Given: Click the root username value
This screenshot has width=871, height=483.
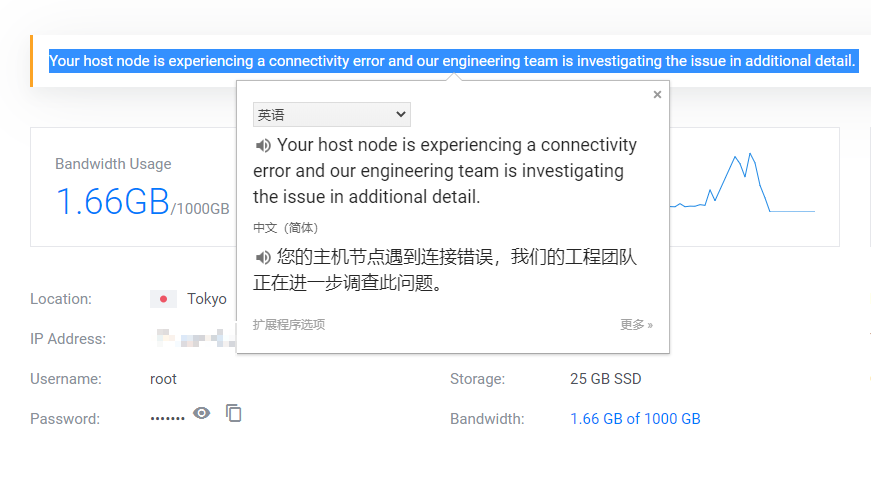Looking at the screenshot, I should pyautogui.click(x=163, y=379).
